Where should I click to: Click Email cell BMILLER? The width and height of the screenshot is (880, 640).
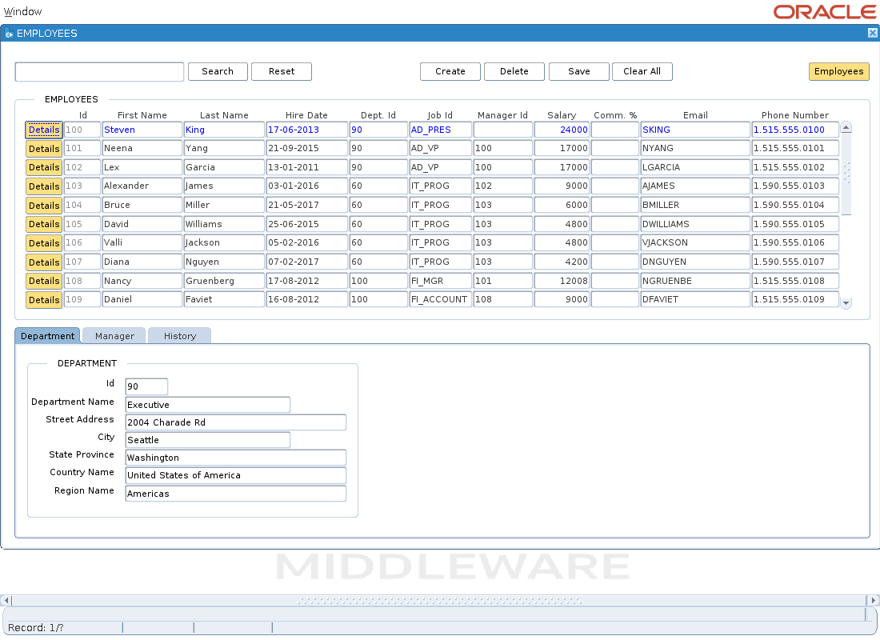695,205
